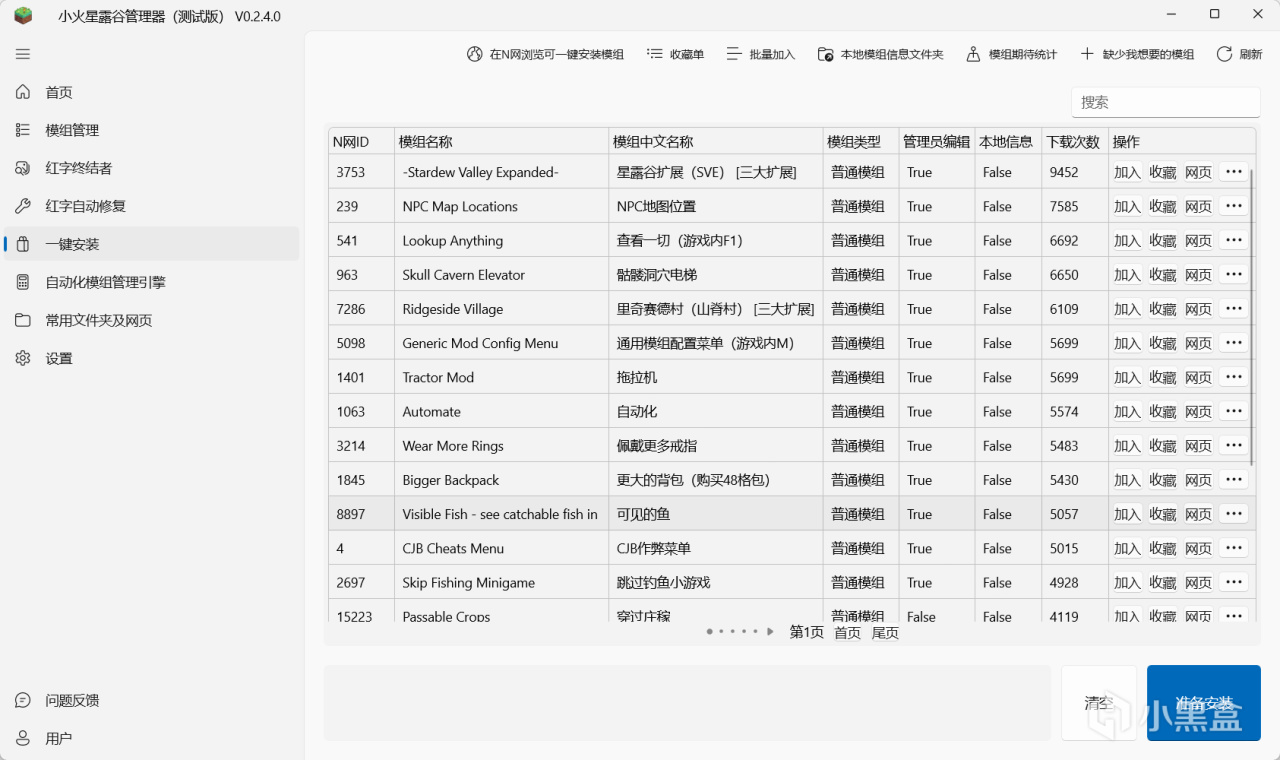
Task: Click the 批量加入 toolbar button
Action: pyautogui.click(x=760, y=54)
